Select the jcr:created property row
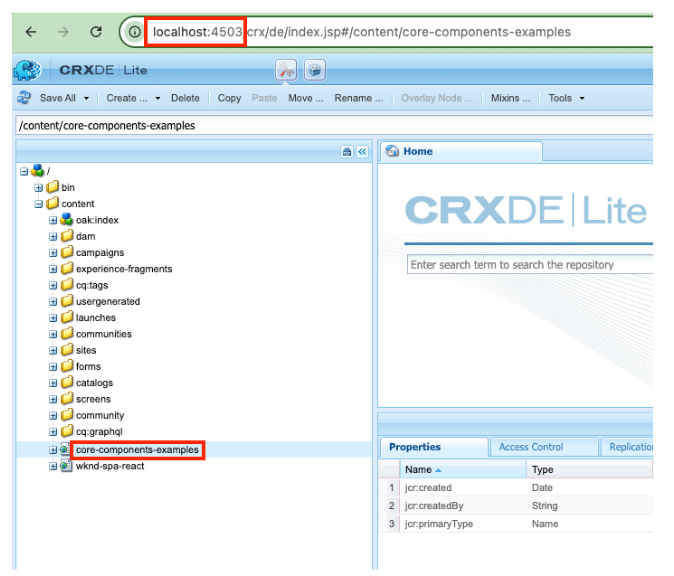Image resolution: width=674 pixels, height=576 pixels. pyautogui.click(x=516, y=487)
